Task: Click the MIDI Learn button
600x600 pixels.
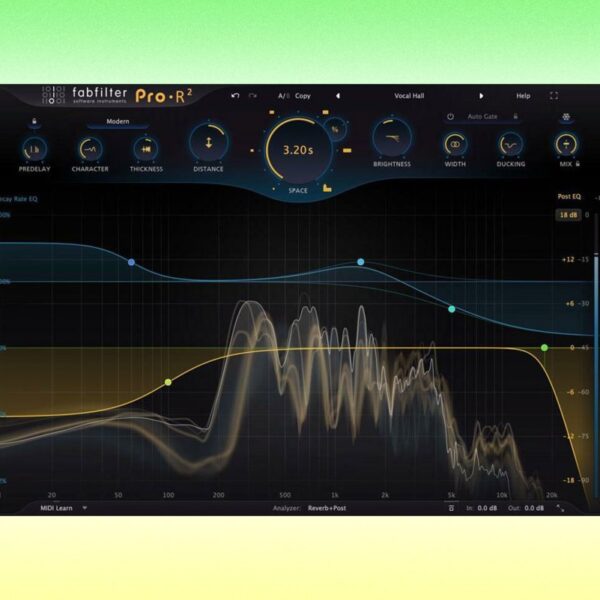Action: [x=56, y=508]
